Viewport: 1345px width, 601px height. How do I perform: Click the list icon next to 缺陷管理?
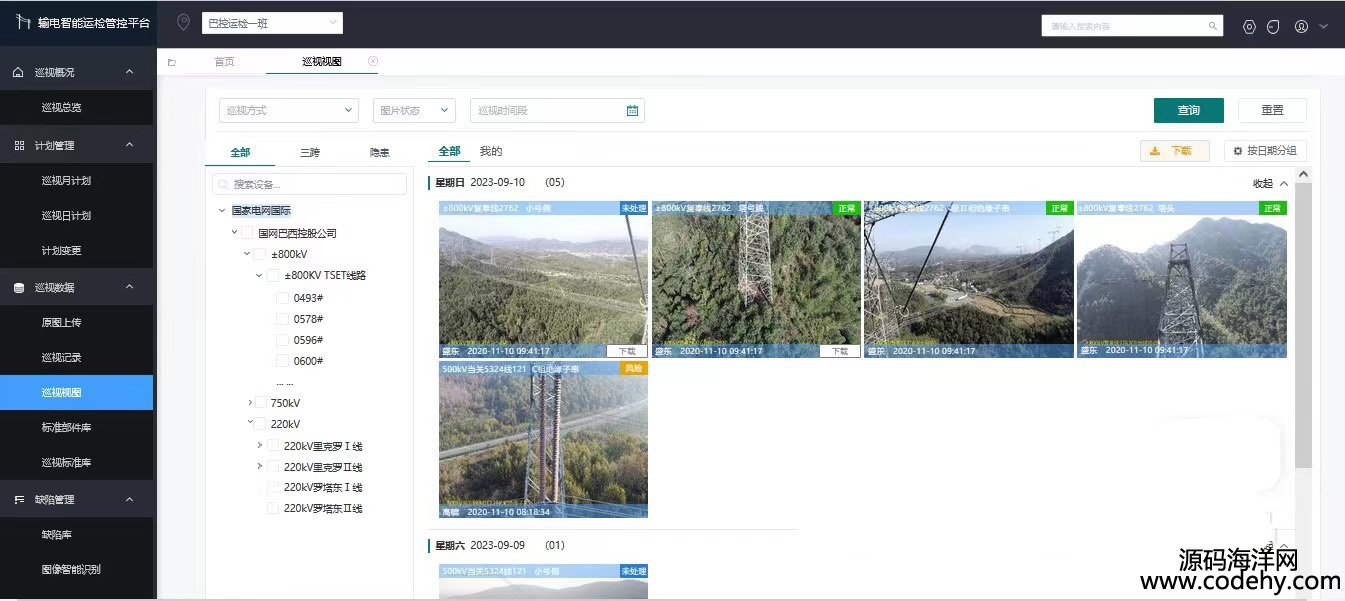coord(18,499)
